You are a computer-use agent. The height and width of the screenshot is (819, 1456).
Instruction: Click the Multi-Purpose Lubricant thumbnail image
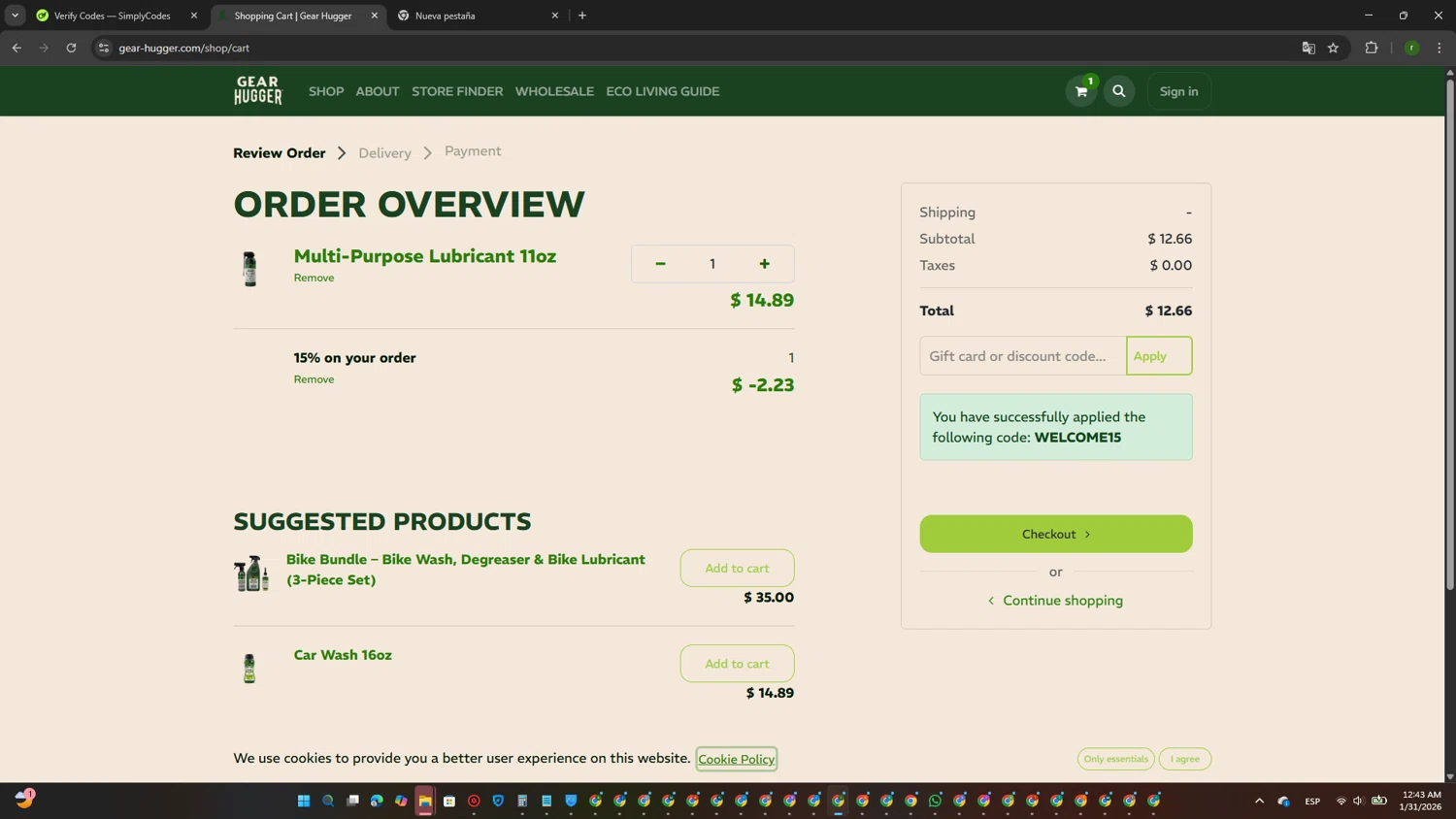coord(249,269)
